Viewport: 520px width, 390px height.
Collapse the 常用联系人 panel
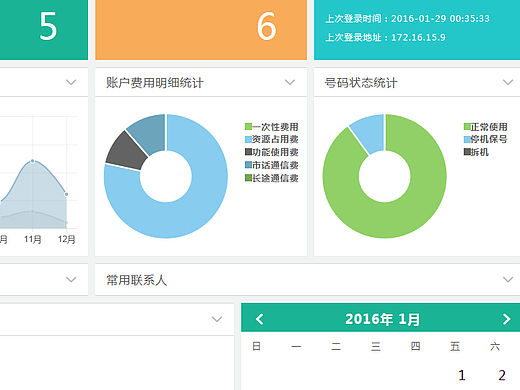tap(508, 279)
